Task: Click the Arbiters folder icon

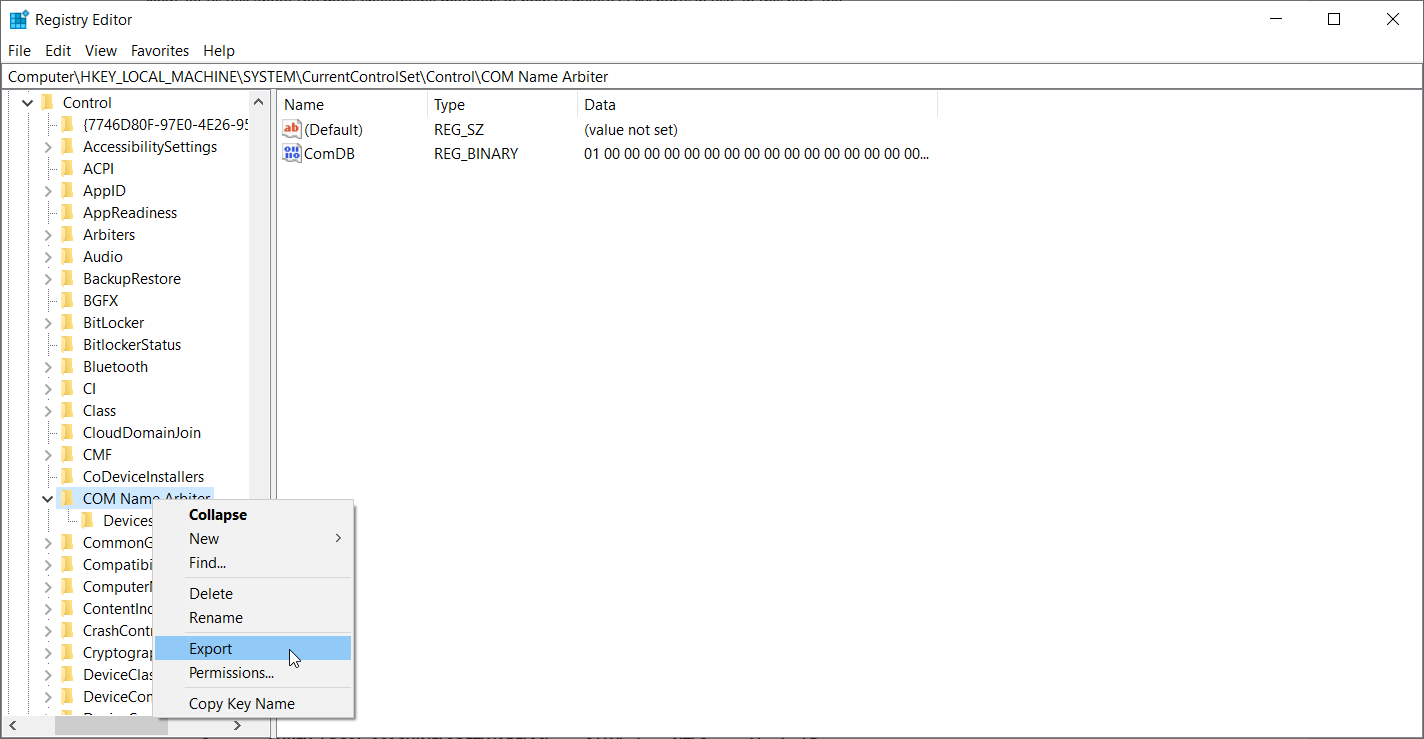Action: click(68, 234)
